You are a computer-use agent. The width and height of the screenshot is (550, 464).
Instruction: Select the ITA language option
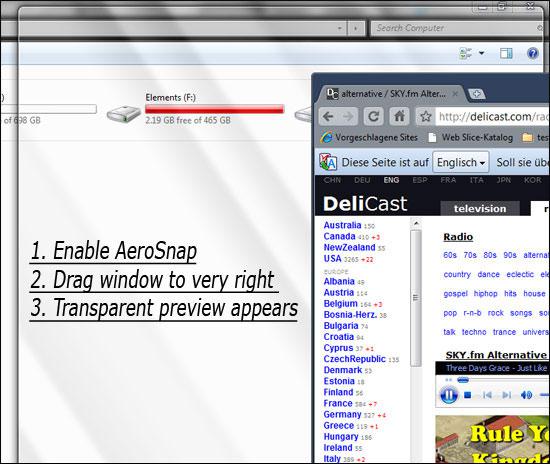(x=477, y=180)
